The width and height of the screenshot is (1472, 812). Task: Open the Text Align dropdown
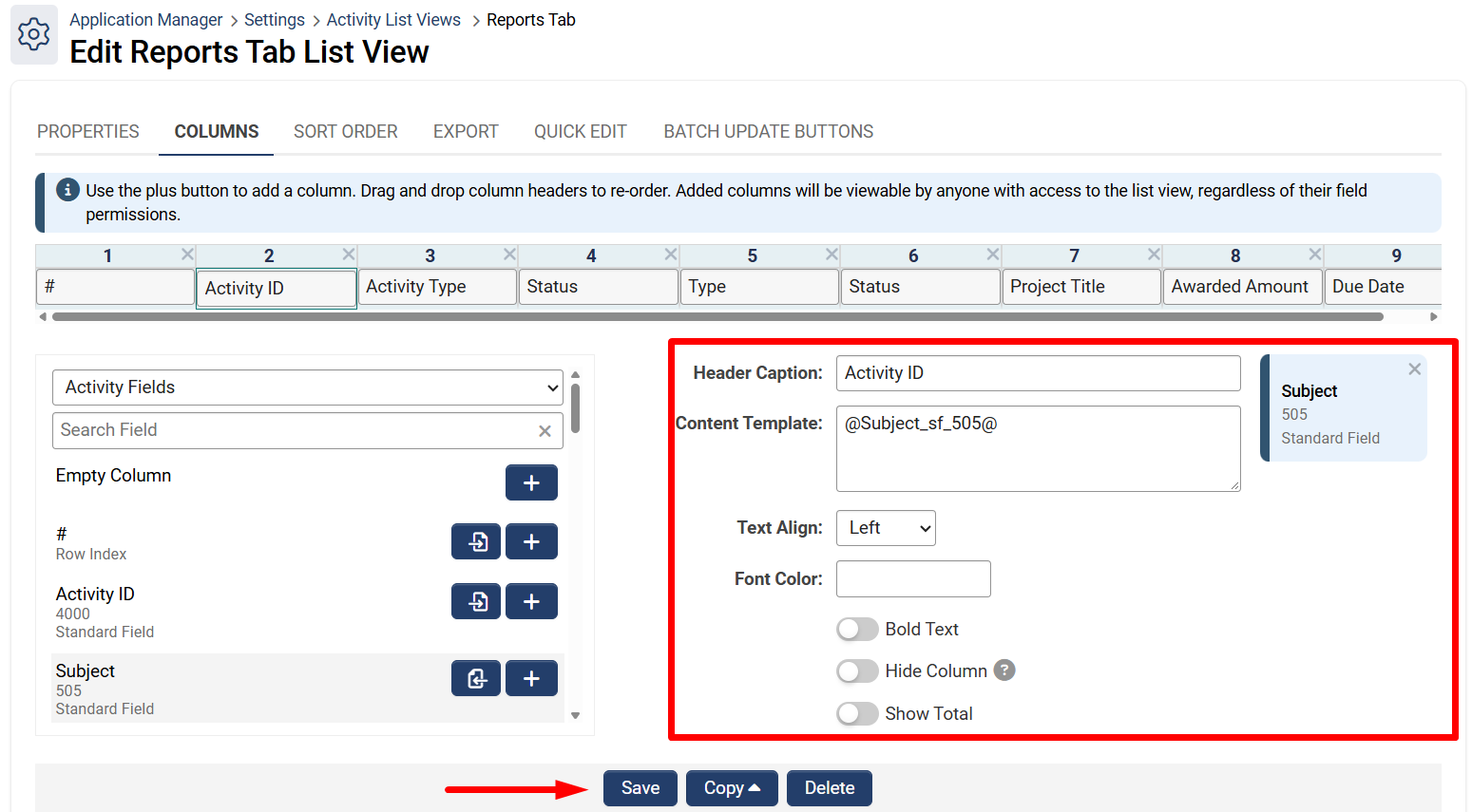point(886,528)
